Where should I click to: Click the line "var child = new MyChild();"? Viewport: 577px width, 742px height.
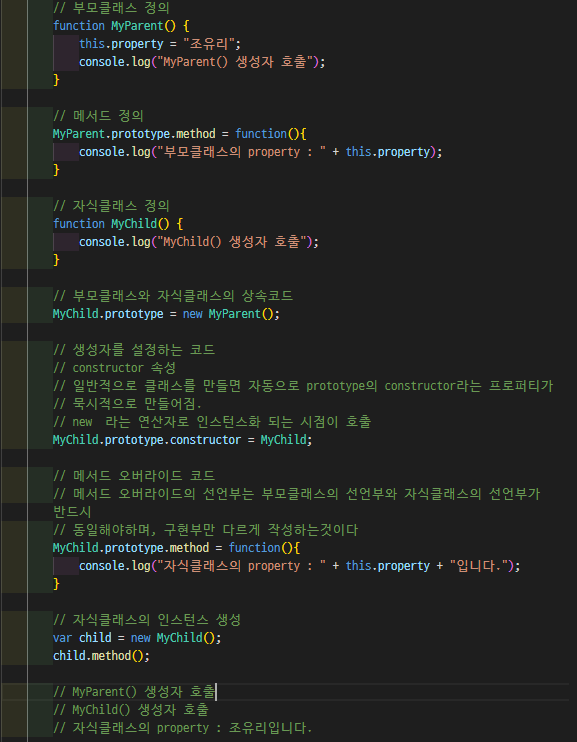[137, 637]
